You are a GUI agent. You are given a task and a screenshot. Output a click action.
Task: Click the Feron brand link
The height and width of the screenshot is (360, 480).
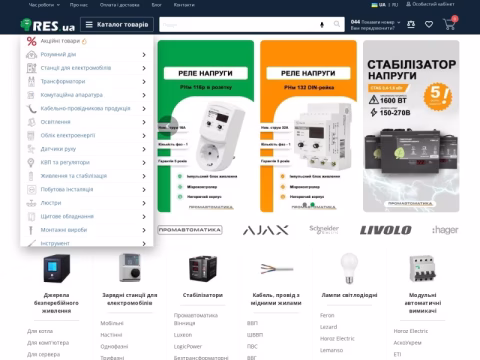click(327, 315)
